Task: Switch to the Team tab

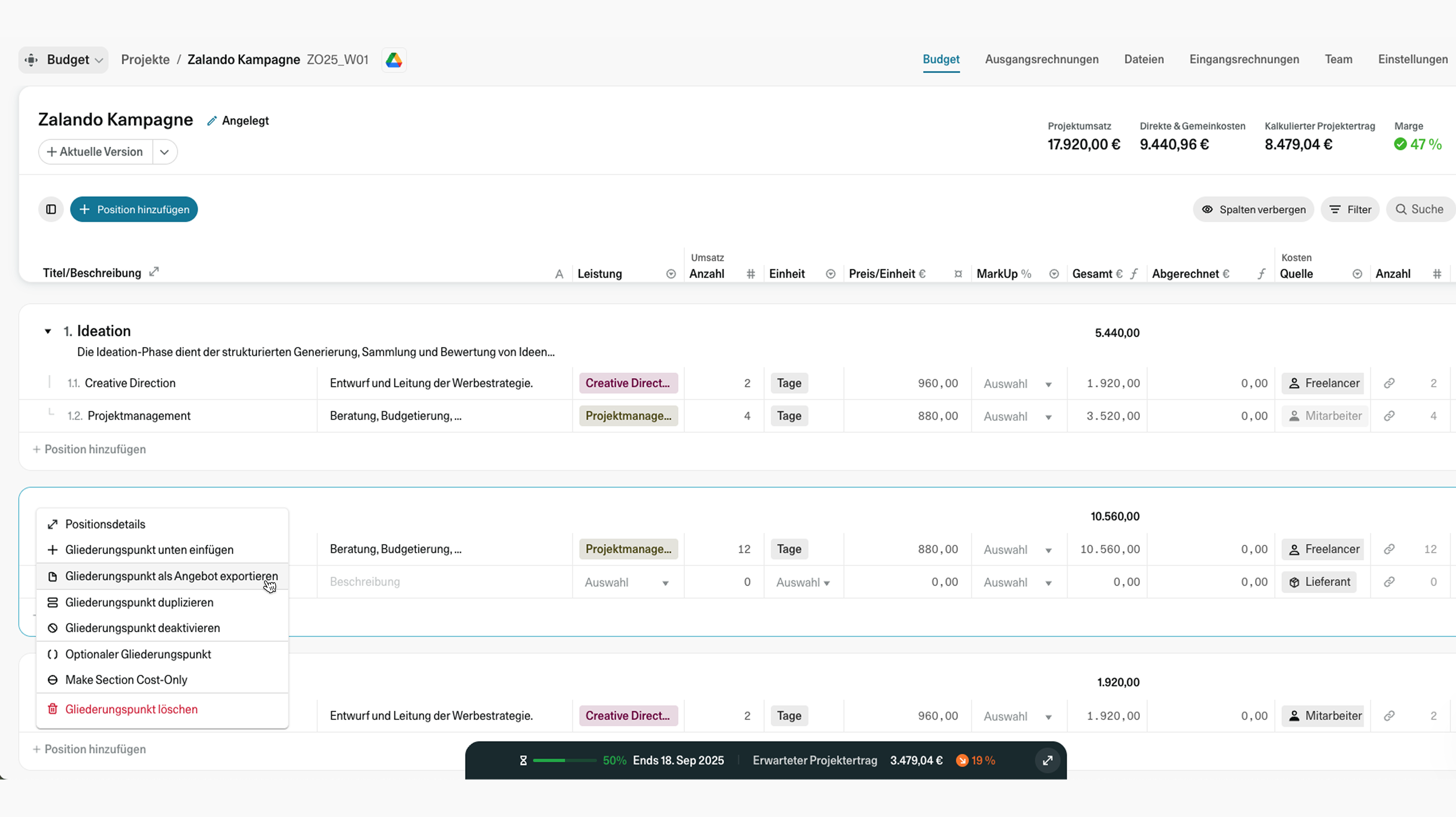Action: pos(1338,59)
